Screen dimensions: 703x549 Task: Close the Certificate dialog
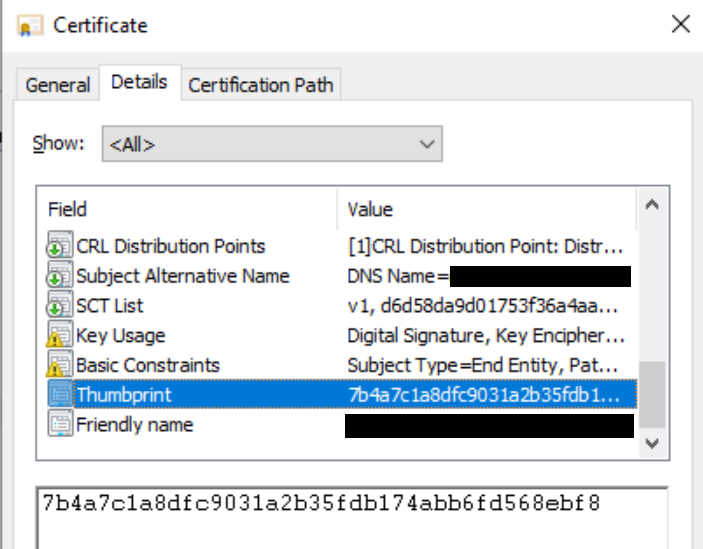[681, 24]
